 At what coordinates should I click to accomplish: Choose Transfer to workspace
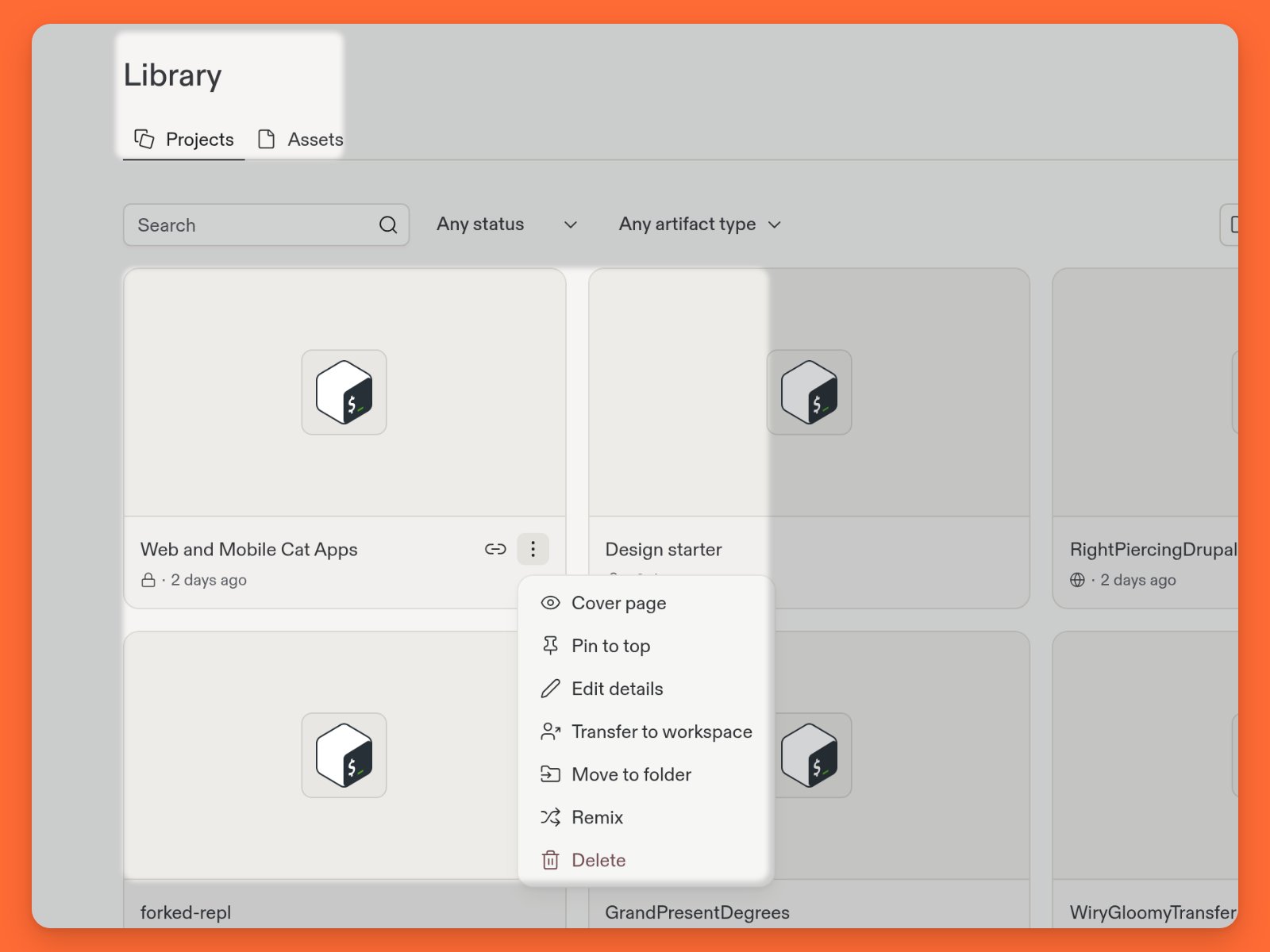(645, 731)
